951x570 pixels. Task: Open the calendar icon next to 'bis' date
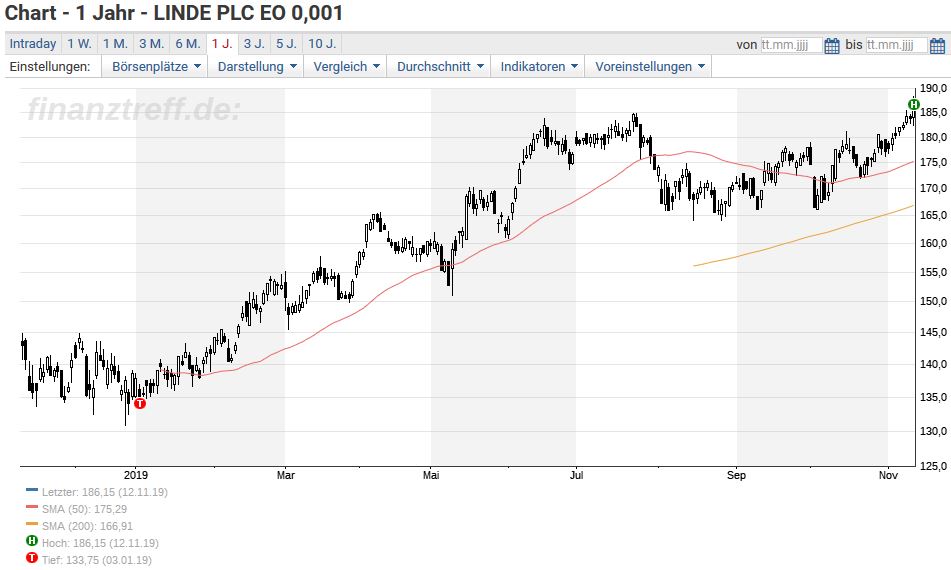(x=937, y=45)
